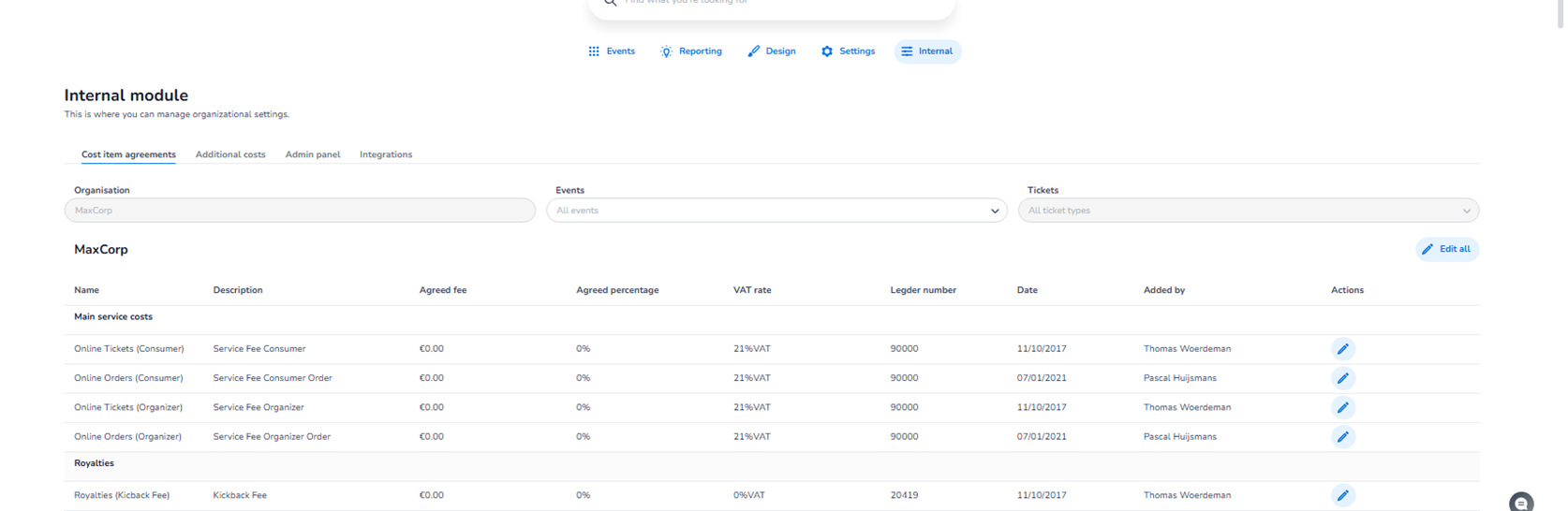The width and height of the screenshot is (1568, 511).
Task: Expand the All events dropdown
Action: (x=777, y=211)
